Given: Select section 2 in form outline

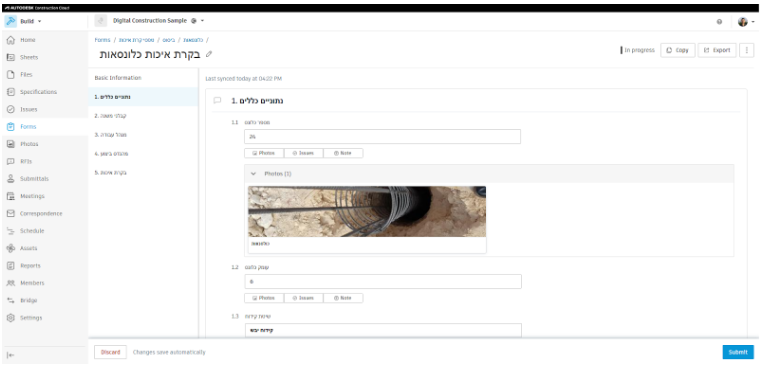Looking at the screenshot, I should pos(143,116).
